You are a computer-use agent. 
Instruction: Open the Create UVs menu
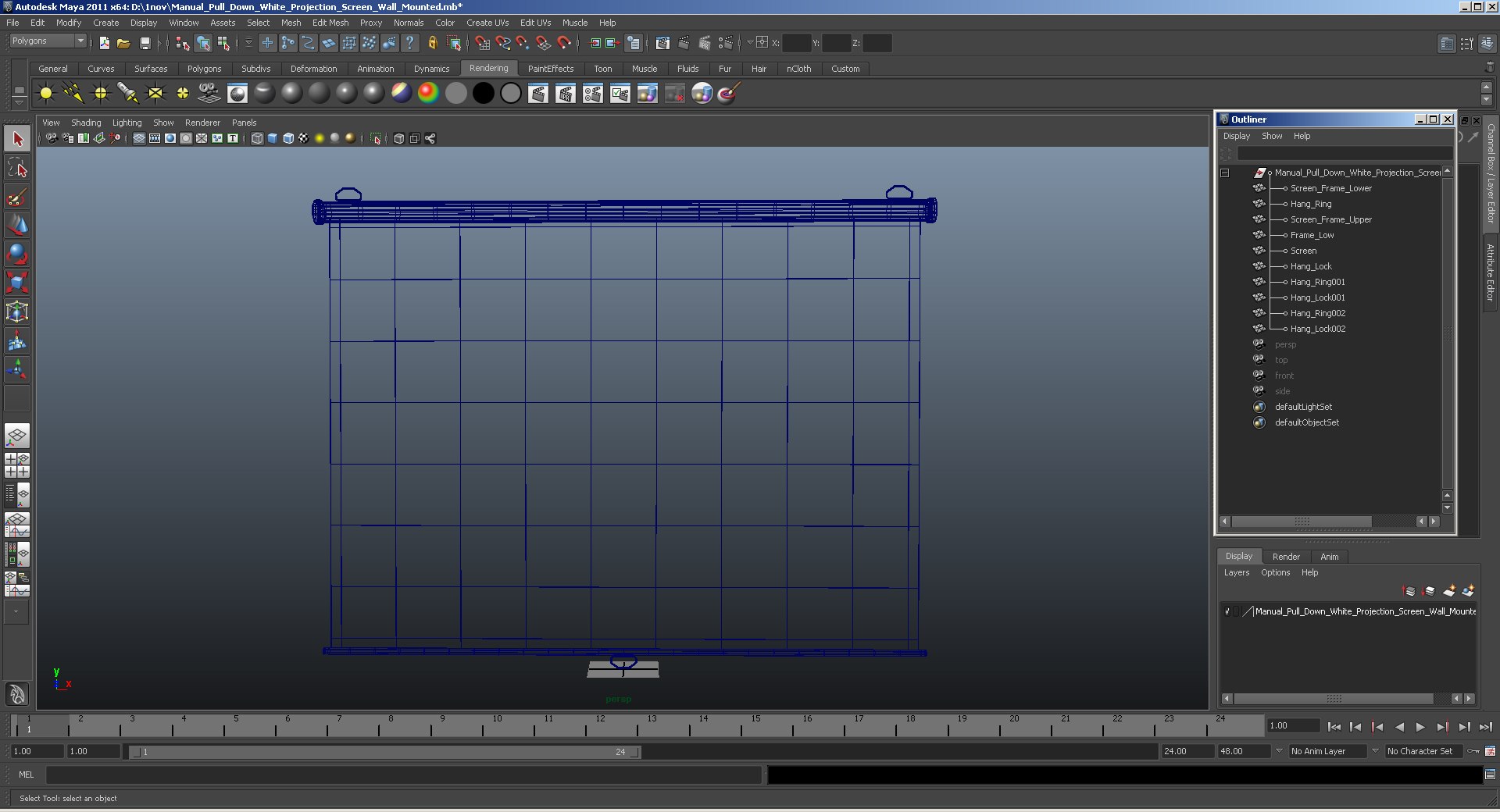[487, 23]
